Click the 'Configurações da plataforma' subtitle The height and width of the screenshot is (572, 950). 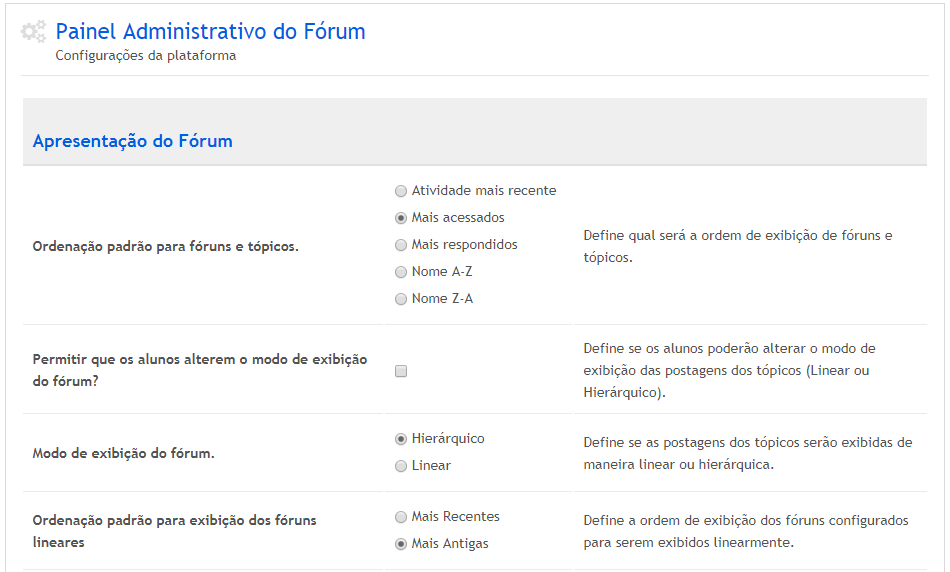[146, 56]
